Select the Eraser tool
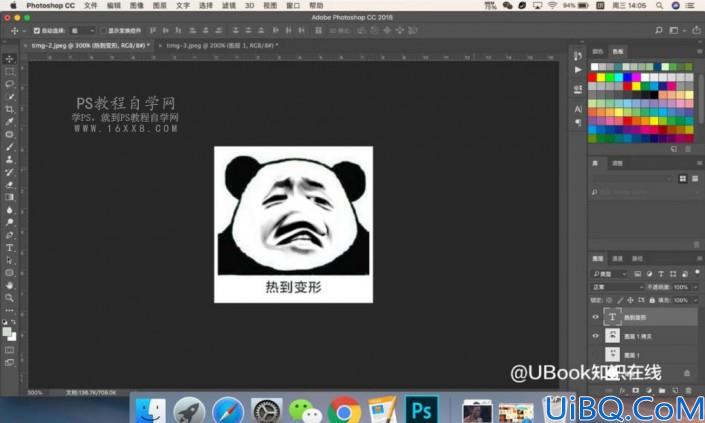705x423 pixels. [x=9, y=185]
